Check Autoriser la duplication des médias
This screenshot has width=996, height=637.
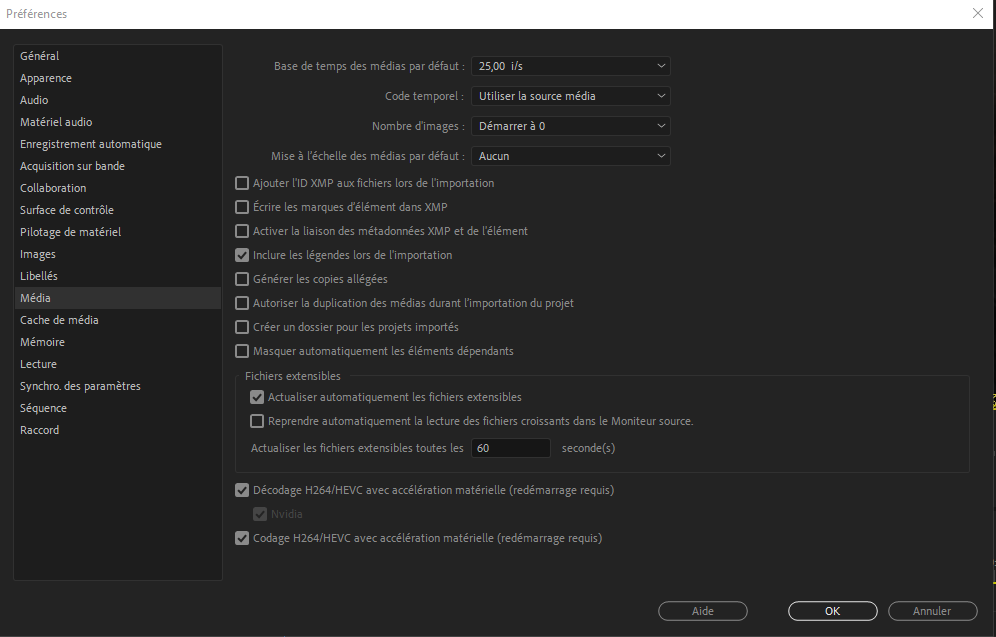click(242, 303)
